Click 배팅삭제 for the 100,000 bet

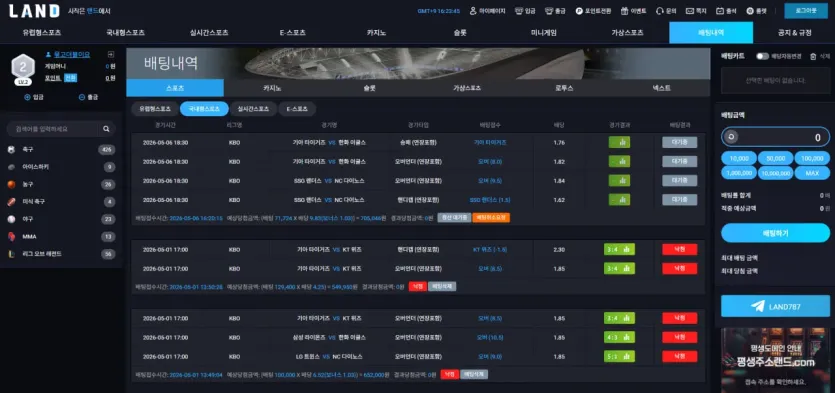click(x=474, y=374)
